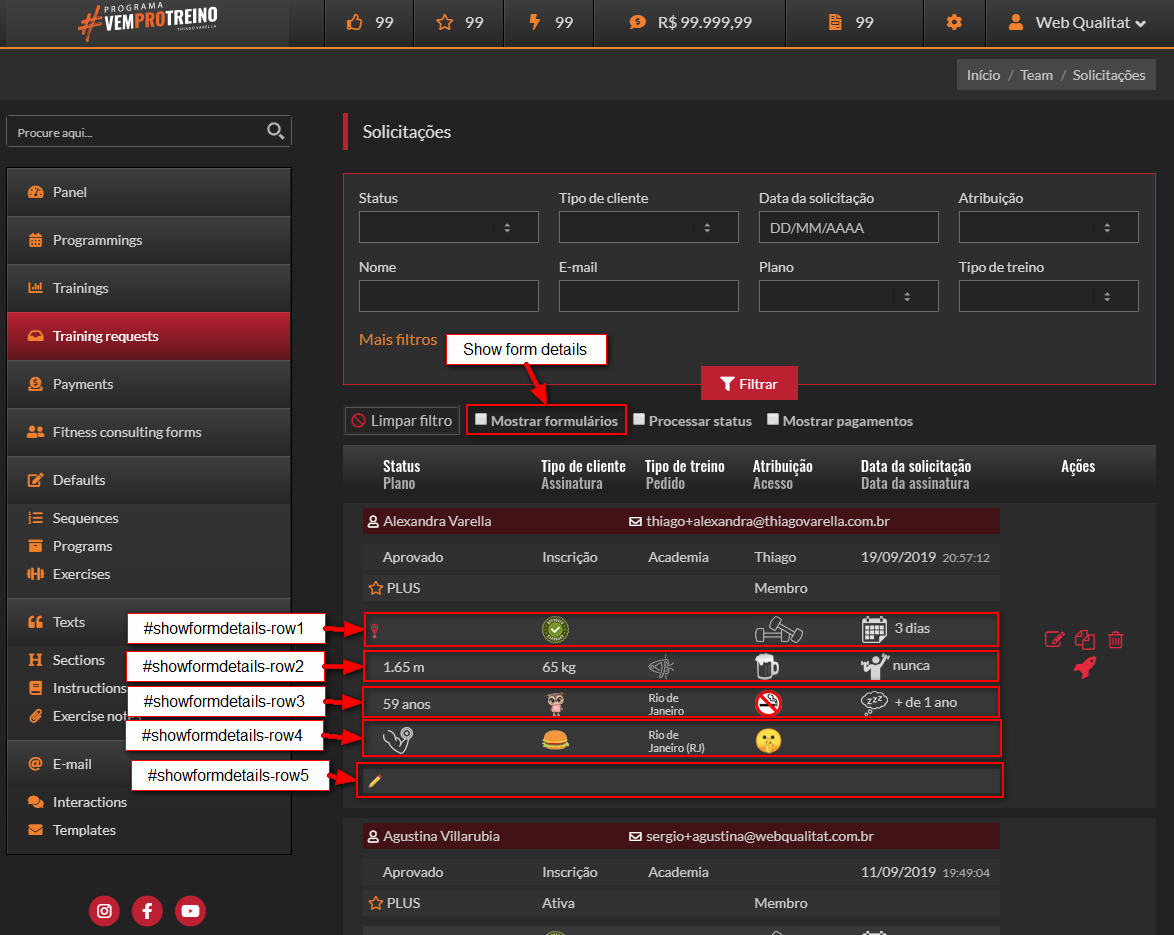Open Fitness consulting forms
Screen dimensions: 1174x935
click(149, 432)
